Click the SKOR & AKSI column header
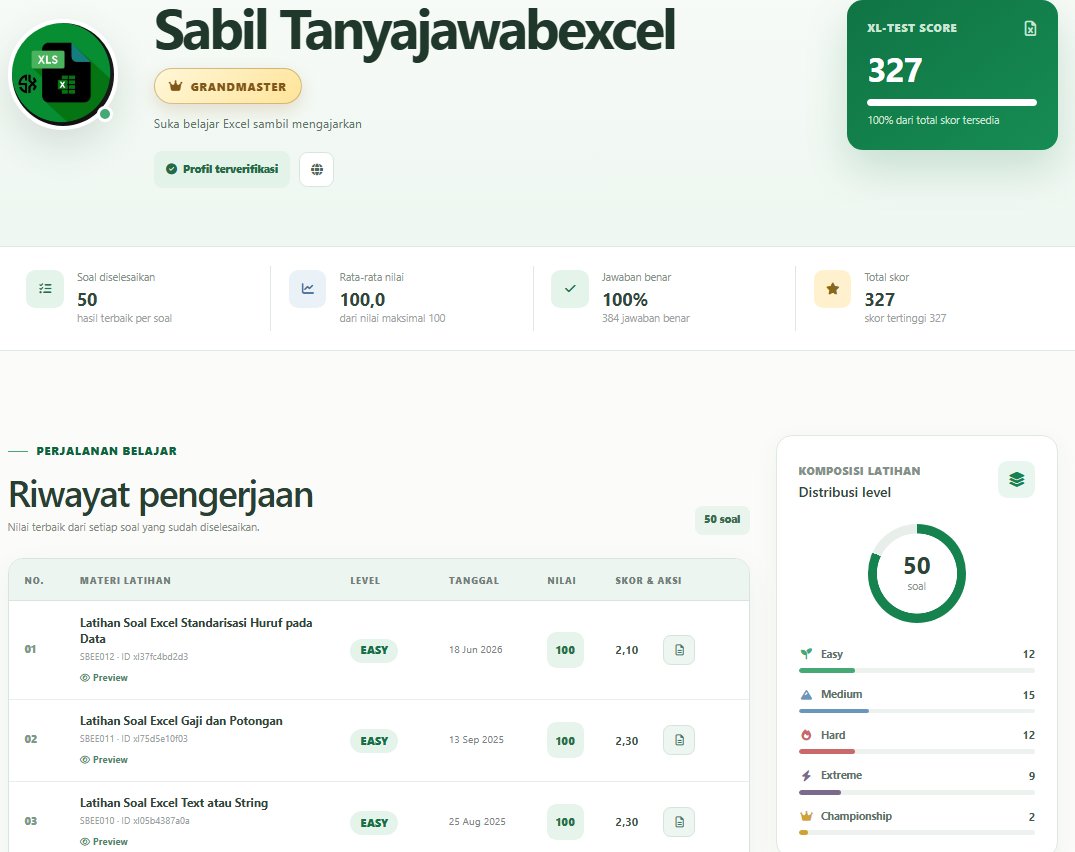This screenshot has width=1075, height=852. tap(649, 581)
